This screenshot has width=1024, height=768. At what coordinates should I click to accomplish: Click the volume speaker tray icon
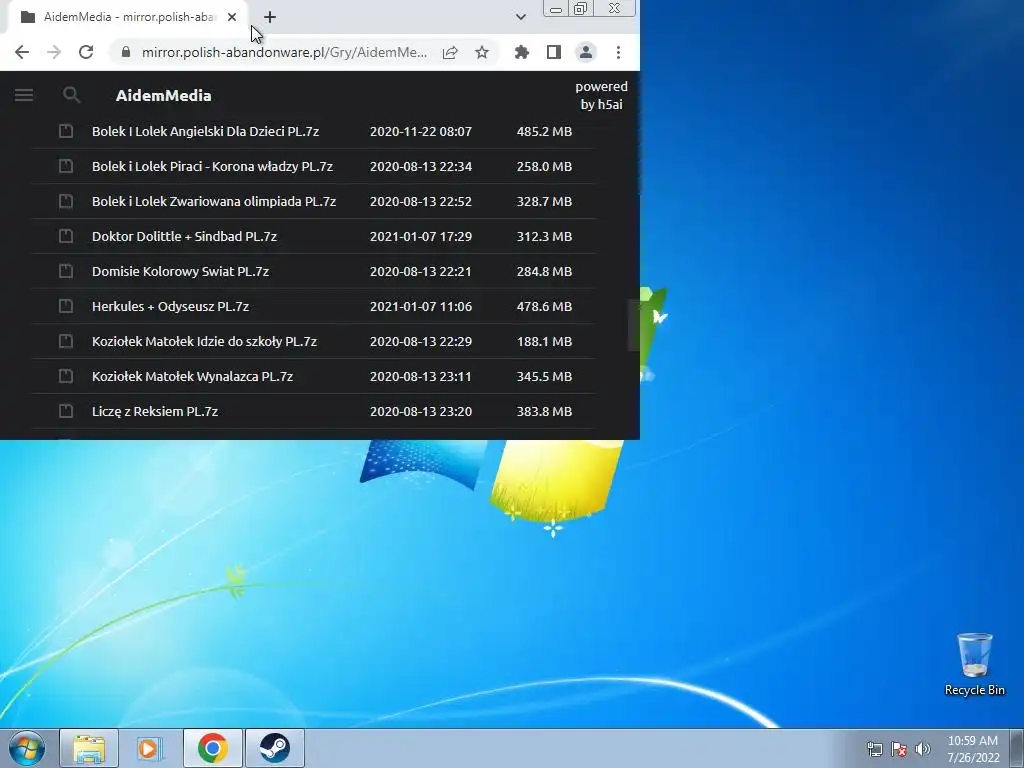923,749
